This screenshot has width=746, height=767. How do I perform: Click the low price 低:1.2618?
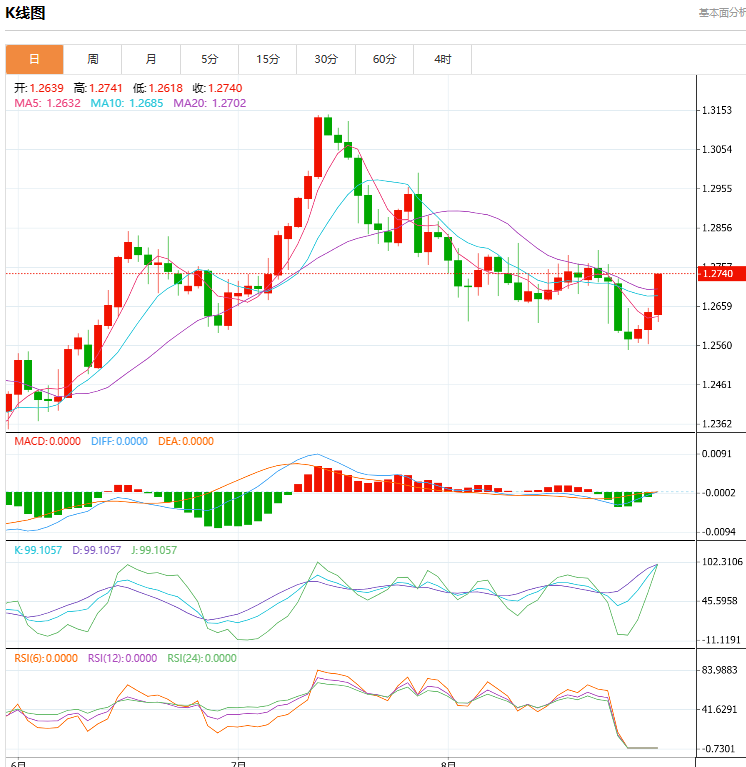158,88
